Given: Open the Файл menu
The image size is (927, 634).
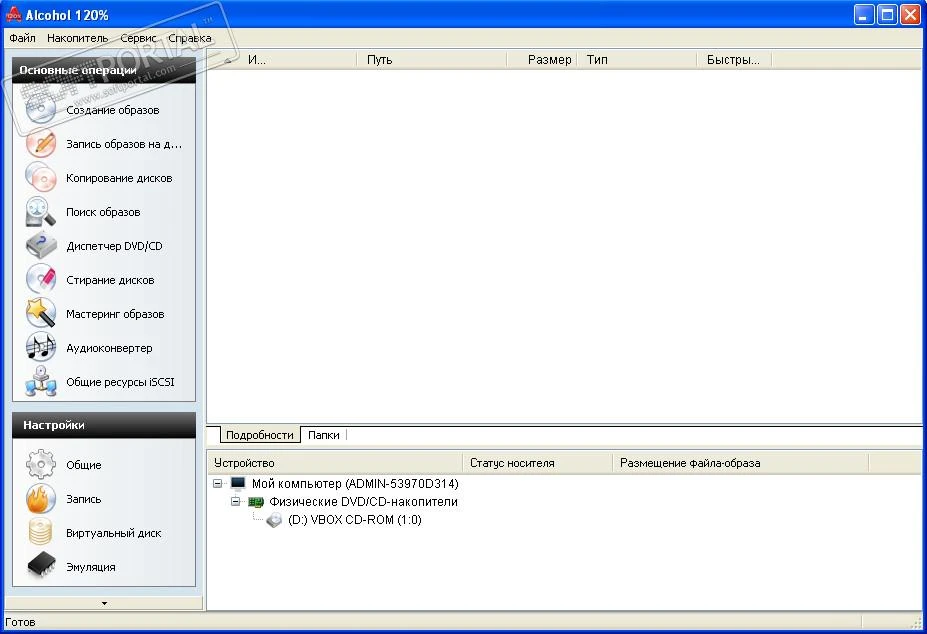Looking at the screenshot, I should click(22, 38).
